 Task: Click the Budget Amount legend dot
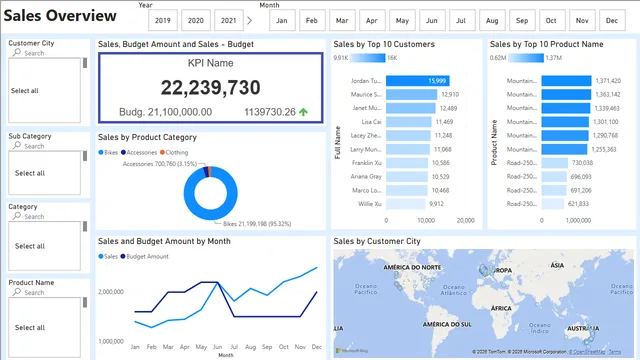coord(123,256)
